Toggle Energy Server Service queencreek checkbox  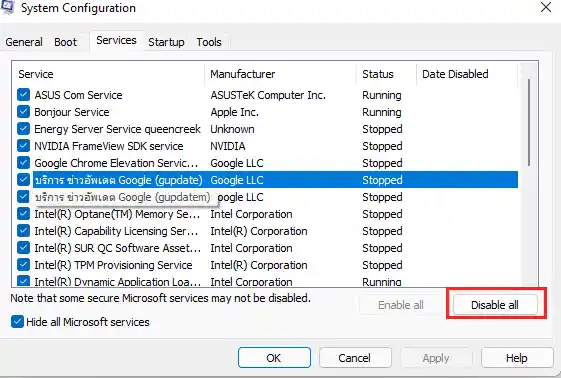coord(23,129)
